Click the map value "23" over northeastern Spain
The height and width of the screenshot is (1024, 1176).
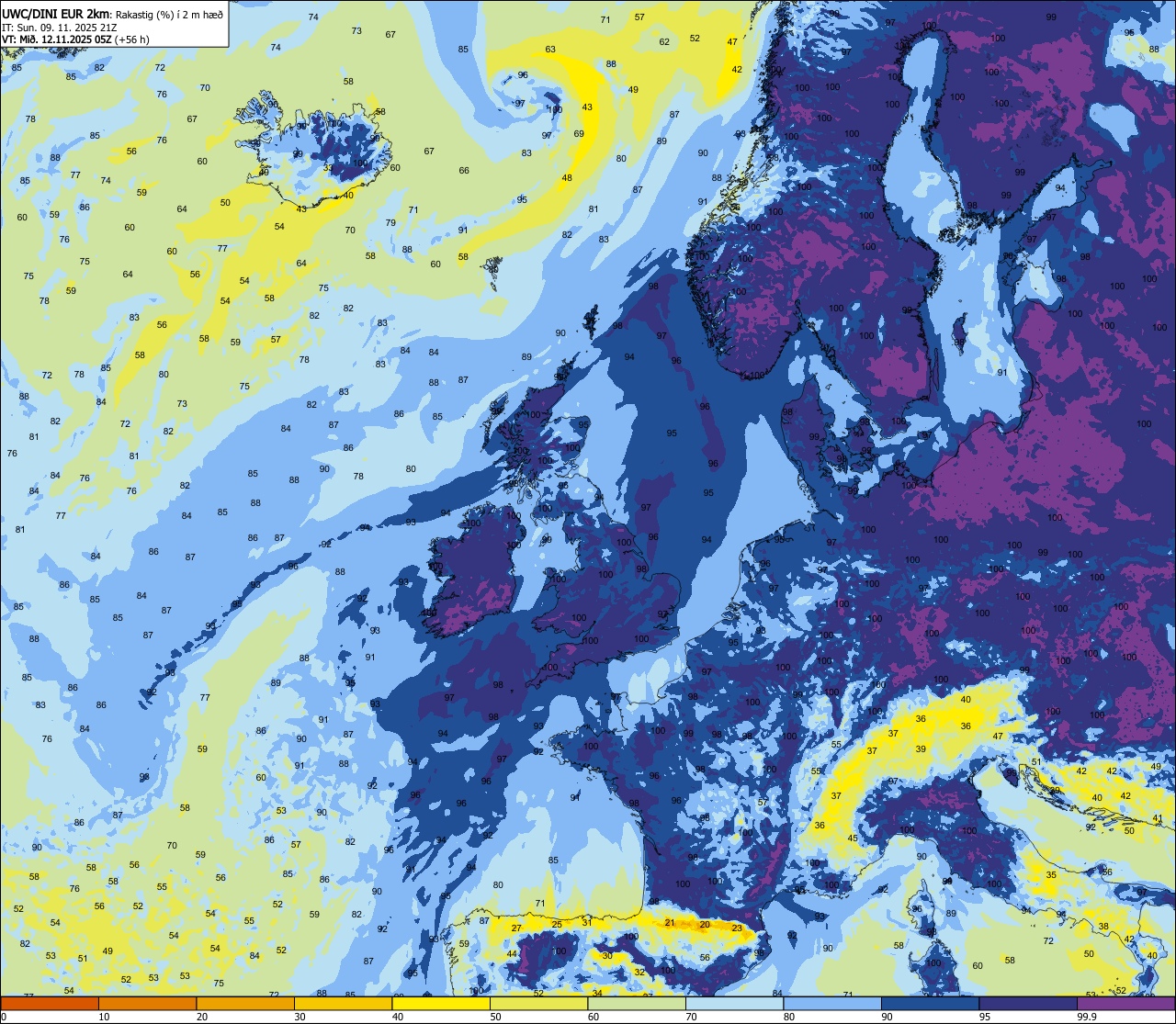coord(737,928)
